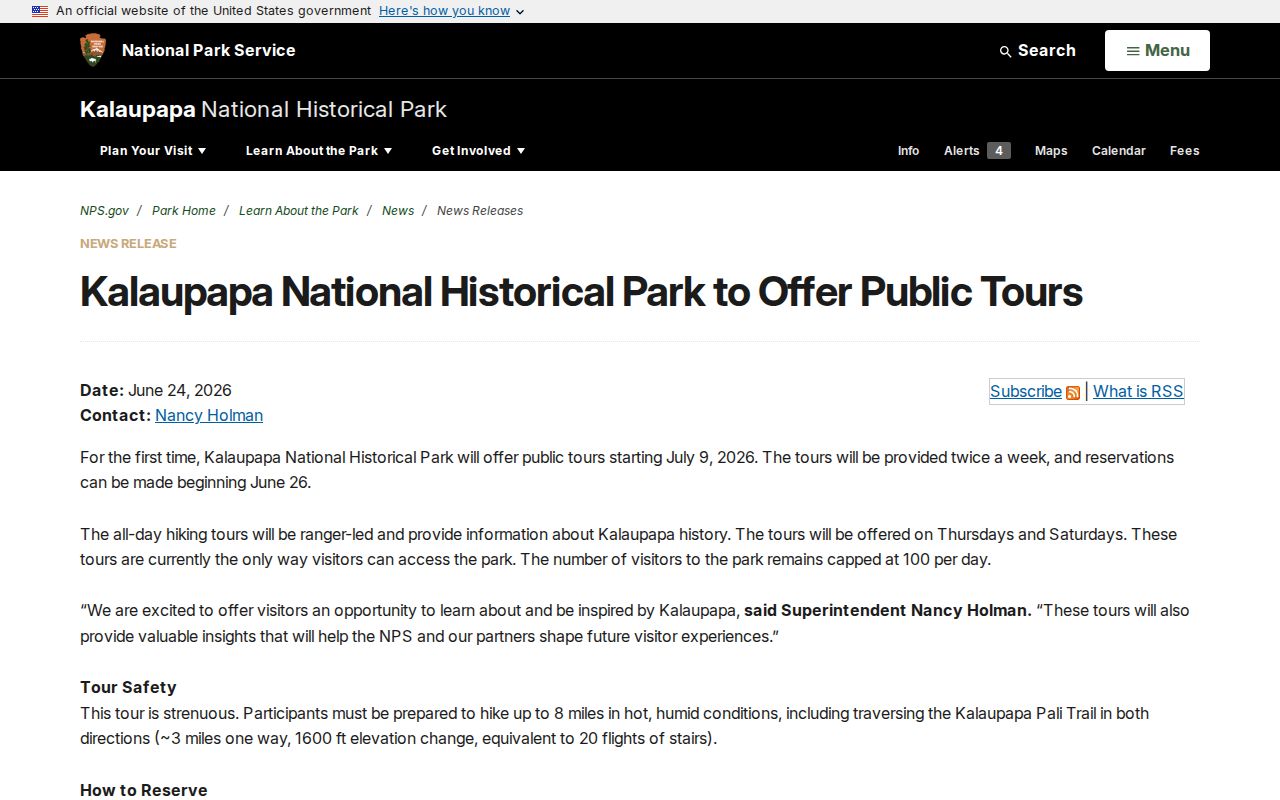Open the main Menu button
The image size is (1280, 800).
click(x=1157, y=50)
